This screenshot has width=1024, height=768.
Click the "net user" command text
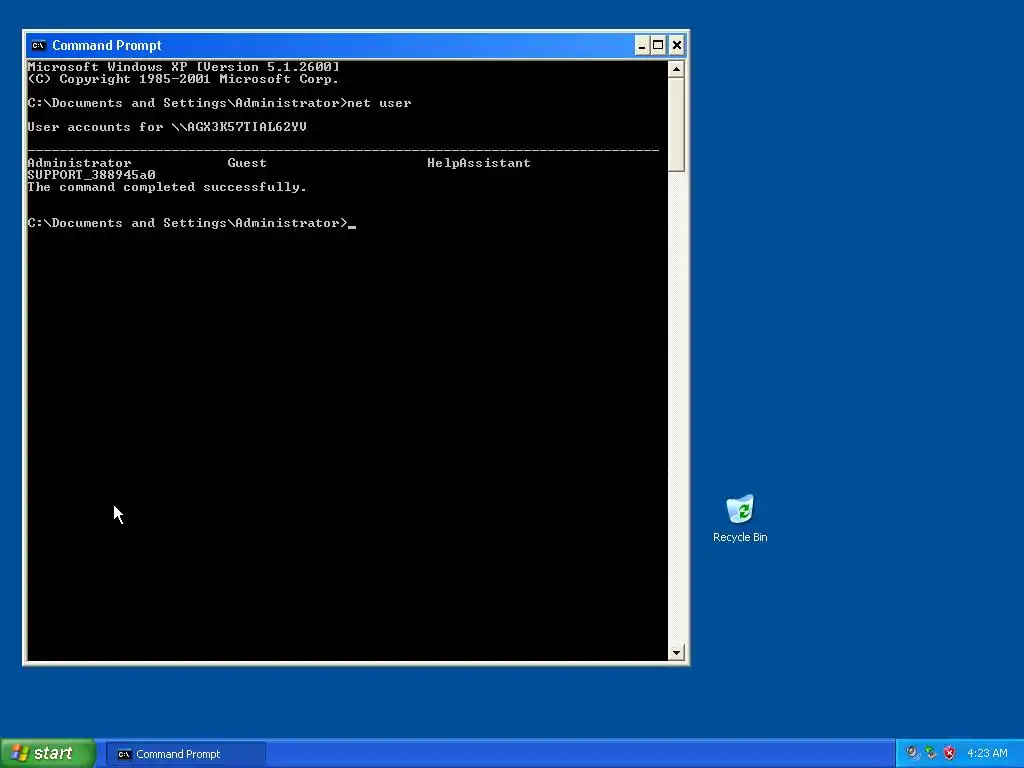pos(379,103)
